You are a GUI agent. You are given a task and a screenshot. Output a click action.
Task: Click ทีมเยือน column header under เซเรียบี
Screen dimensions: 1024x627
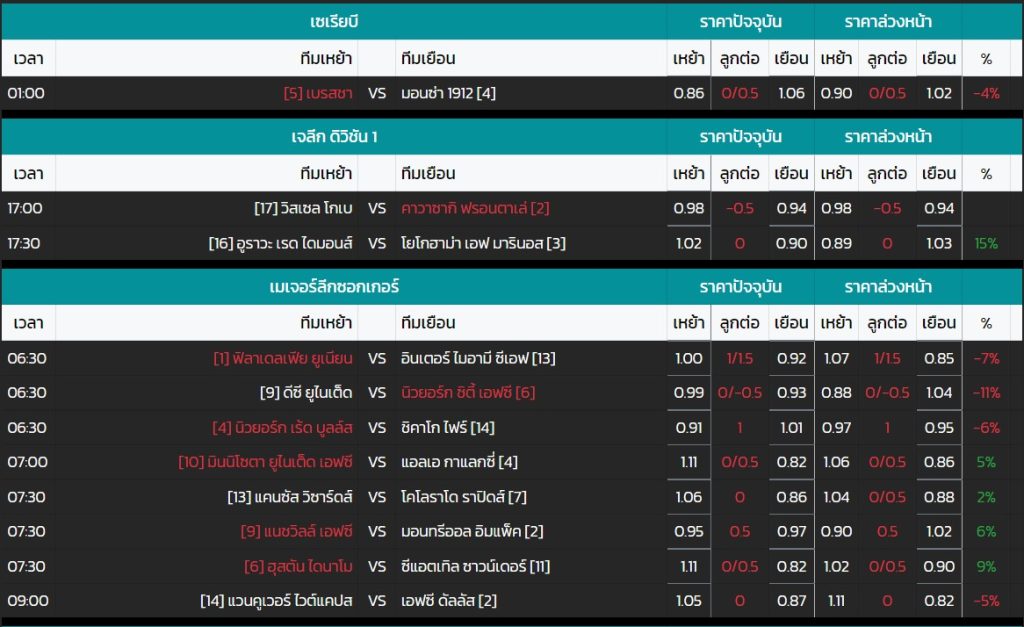point(428,58)
